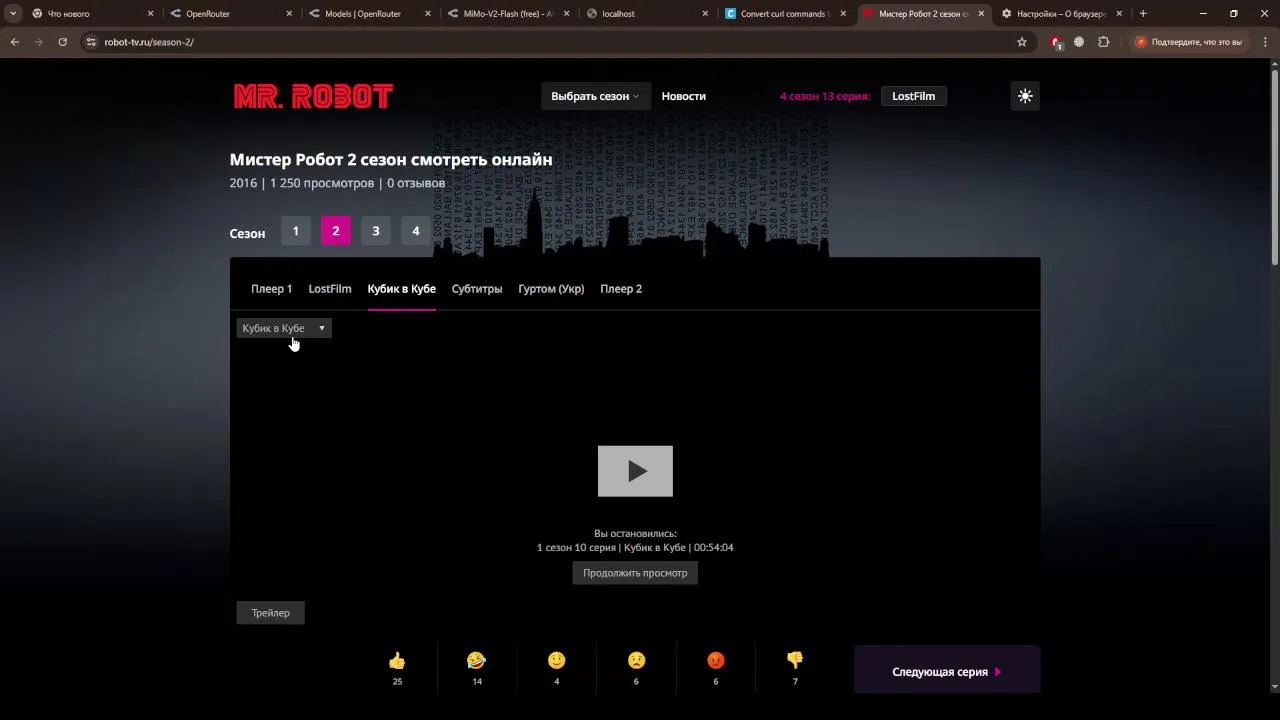The width and height of the screenshot is (1280, 720).
Task: Switch to the Гуртом (Укр) tab
Action: tap(551, 289)
